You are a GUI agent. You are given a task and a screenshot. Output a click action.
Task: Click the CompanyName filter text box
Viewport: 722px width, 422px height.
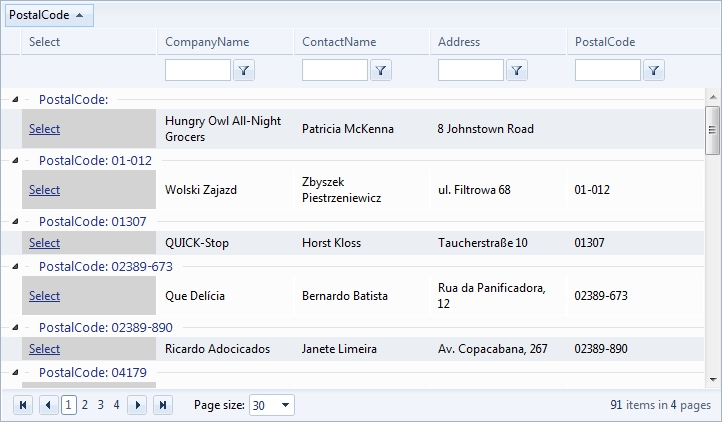click(x=198, y=70)
